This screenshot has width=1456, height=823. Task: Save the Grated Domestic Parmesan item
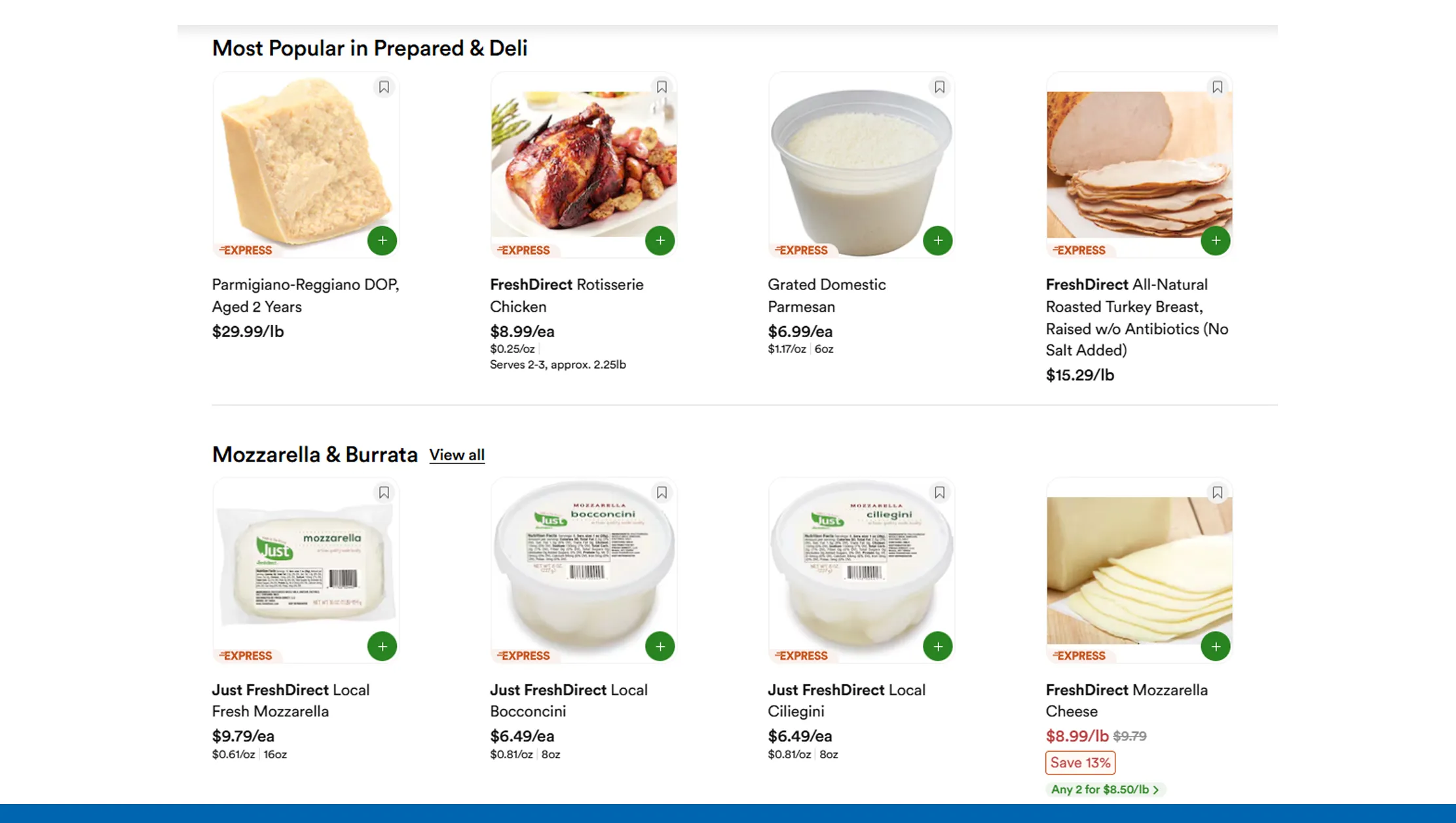click(939, 87)
